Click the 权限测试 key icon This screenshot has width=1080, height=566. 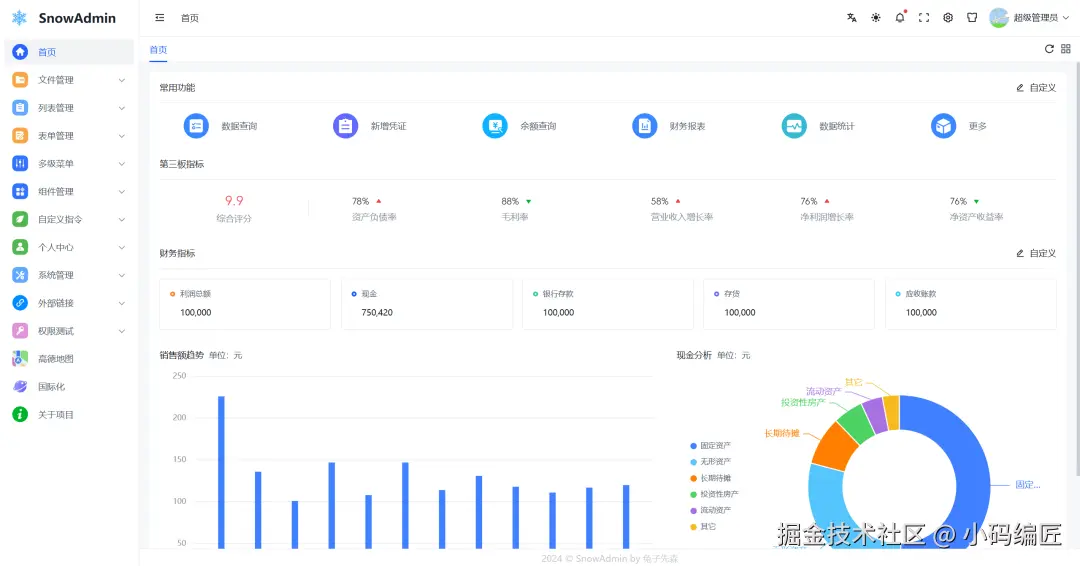(20, 331)
